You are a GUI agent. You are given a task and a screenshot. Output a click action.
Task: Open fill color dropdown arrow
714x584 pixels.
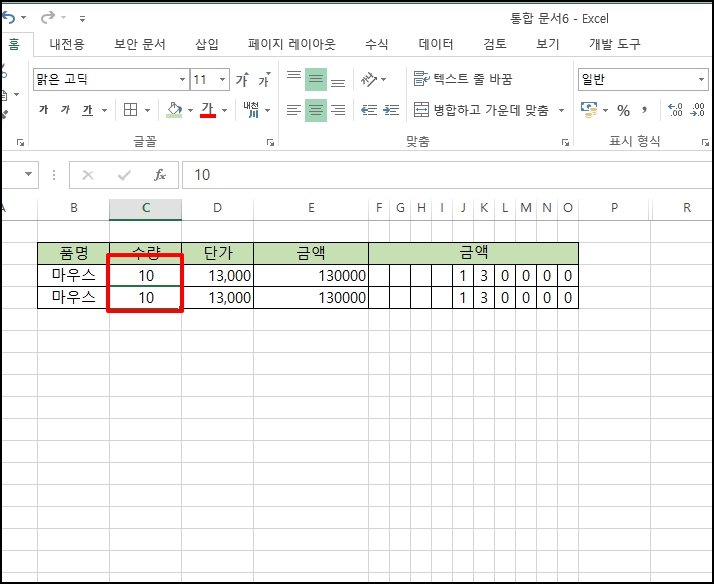190,110
